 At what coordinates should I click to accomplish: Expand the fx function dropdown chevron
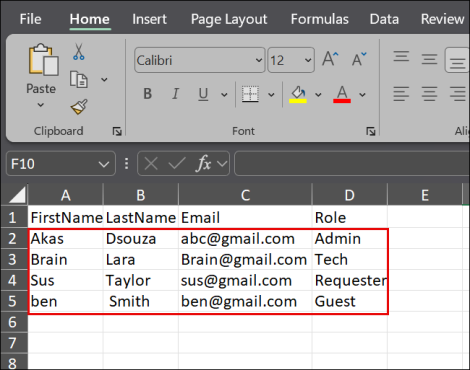(222, 164)
